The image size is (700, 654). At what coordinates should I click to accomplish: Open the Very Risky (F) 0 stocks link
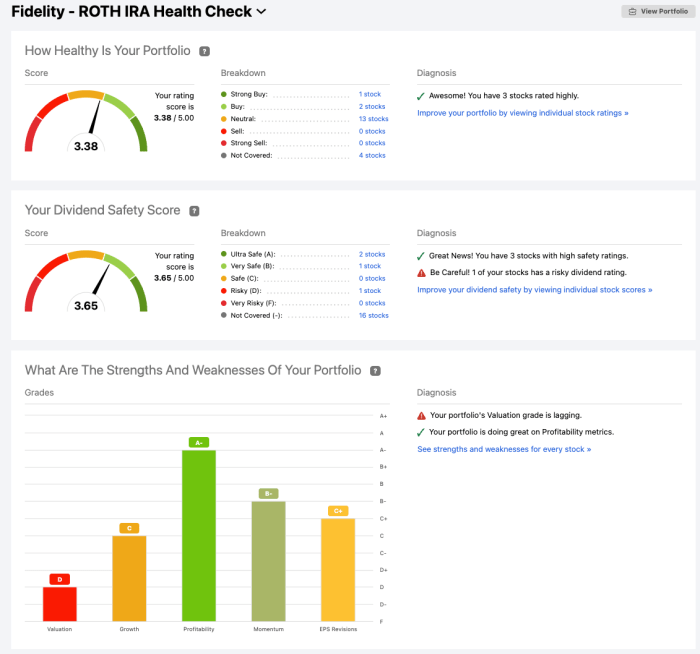click(372, 303)
